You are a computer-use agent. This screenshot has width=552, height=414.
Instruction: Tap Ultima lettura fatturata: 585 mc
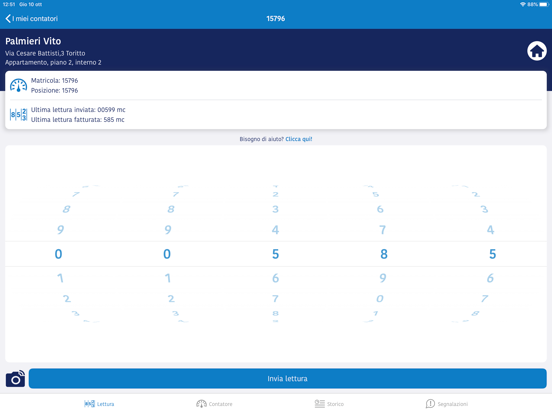(77, 120)
